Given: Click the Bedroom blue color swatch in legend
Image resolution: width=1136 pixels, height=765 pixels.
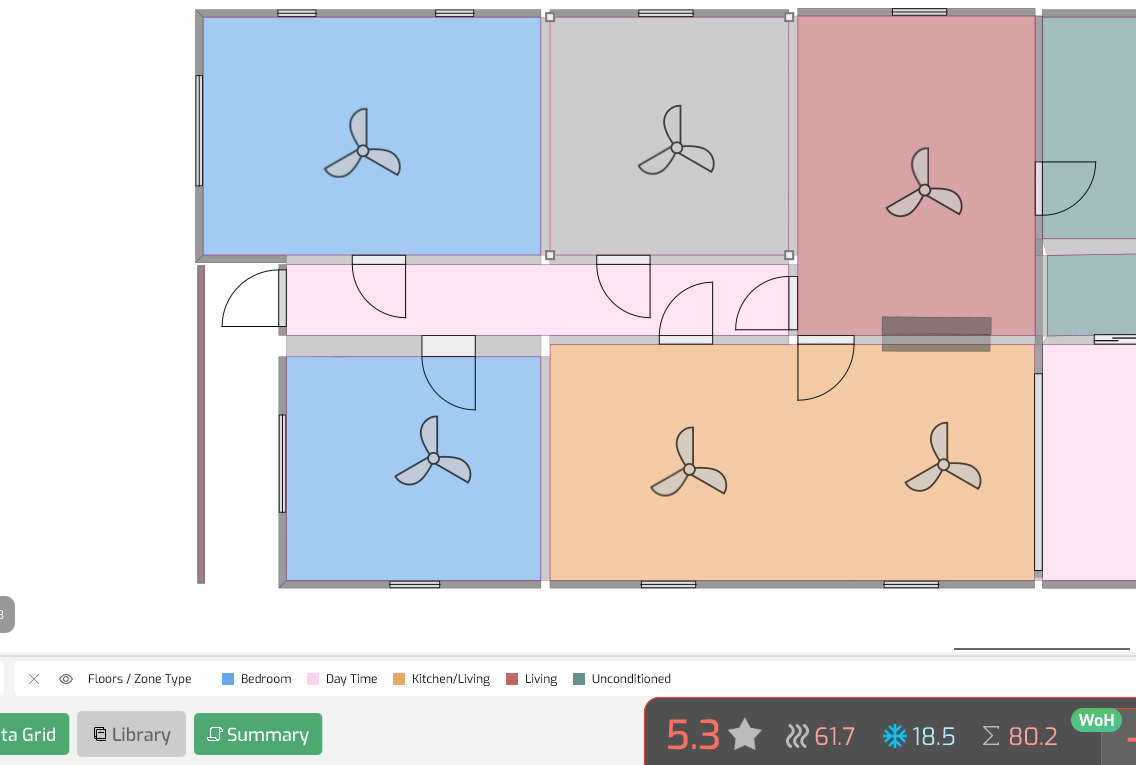Looking at the screenshot, I should point(227,679).
